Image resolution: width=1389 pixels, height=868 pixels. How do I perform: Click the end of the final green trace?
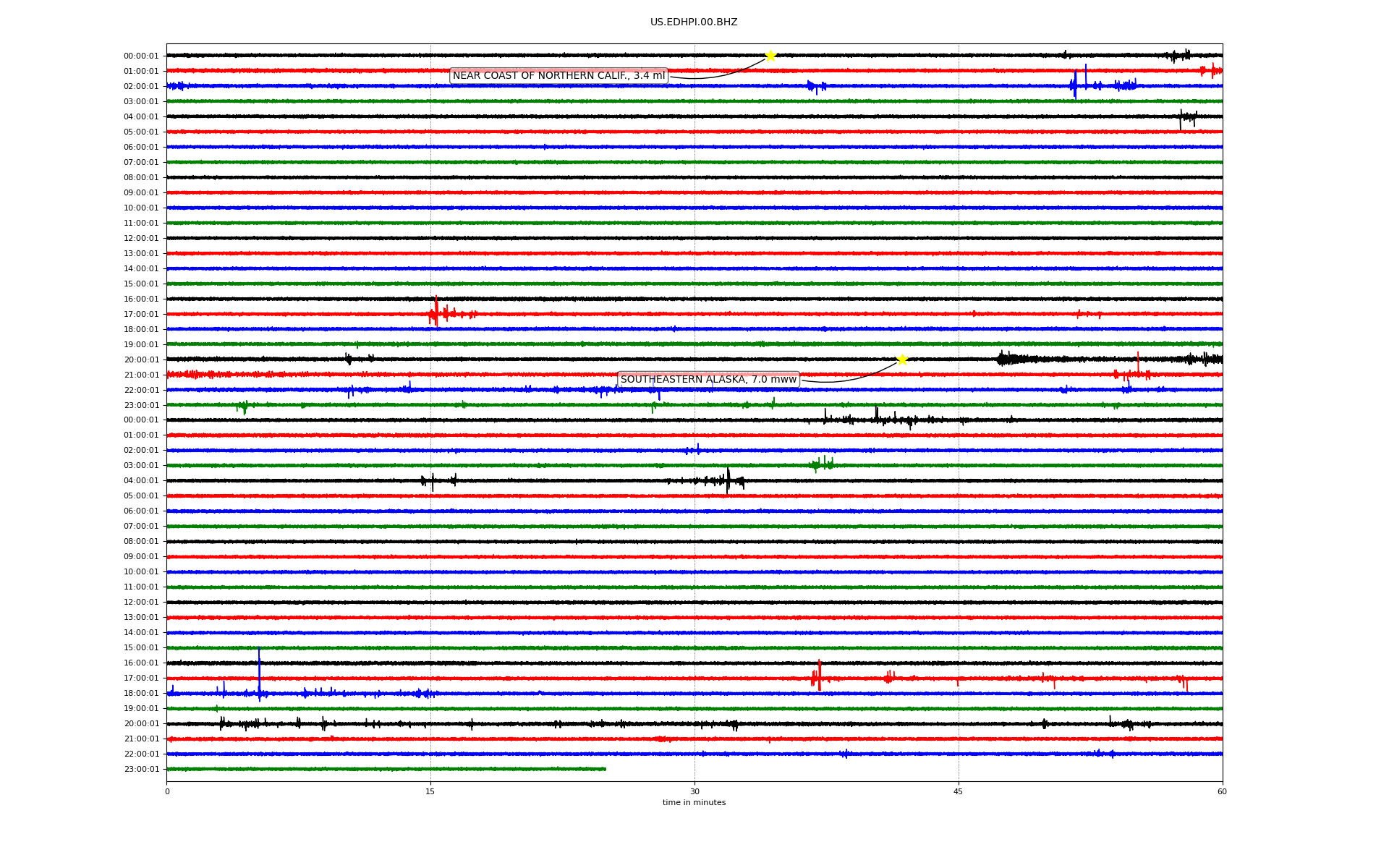point(605,769)
